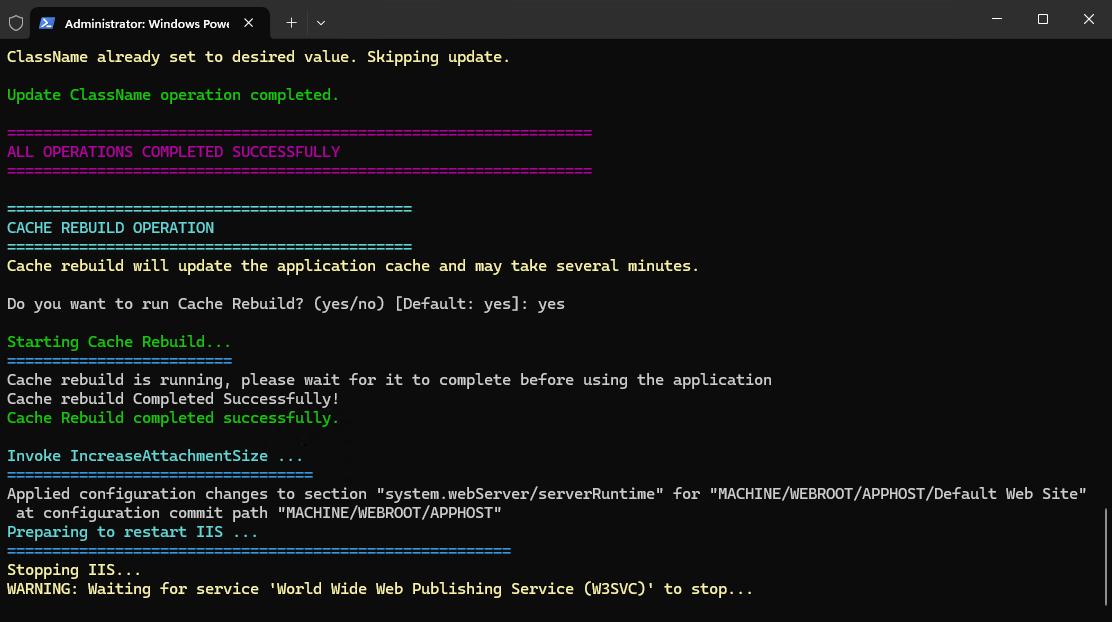1112x622 pixels.
Task: Click the W3SVC WARNING message line
Action: 380,589
